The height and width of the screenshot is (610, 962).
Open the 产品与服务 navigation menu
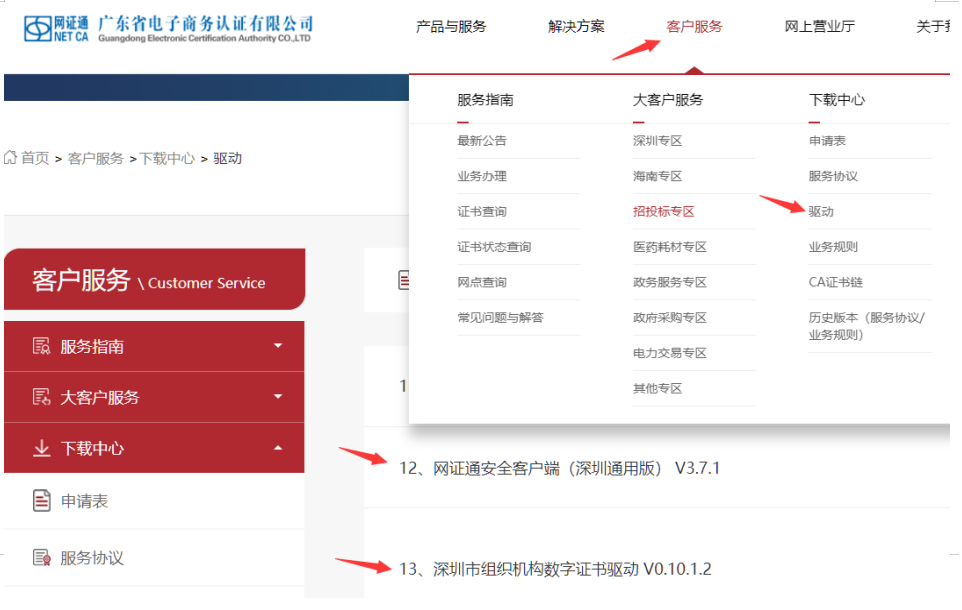pyautogui.click(x=451, y=27)
